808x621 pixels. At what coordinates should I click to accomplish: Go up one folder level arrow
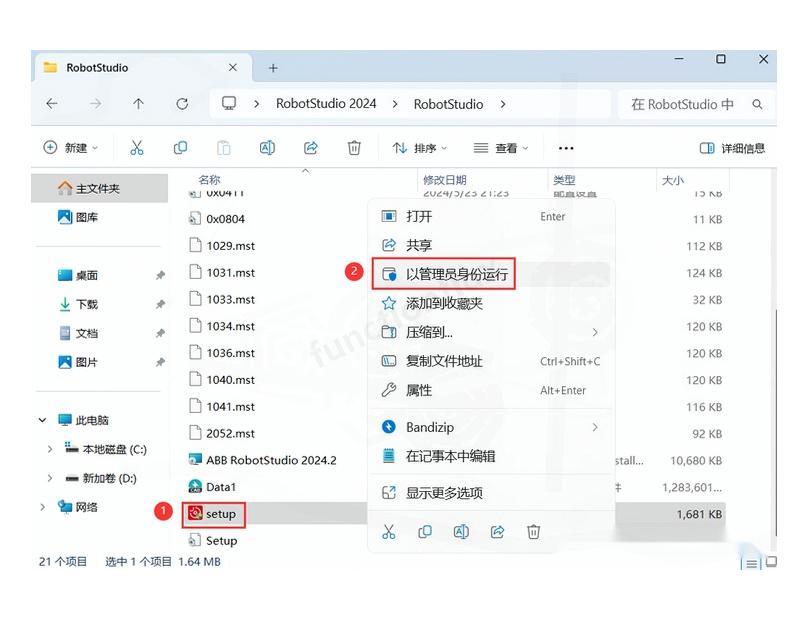coord(138,104)
